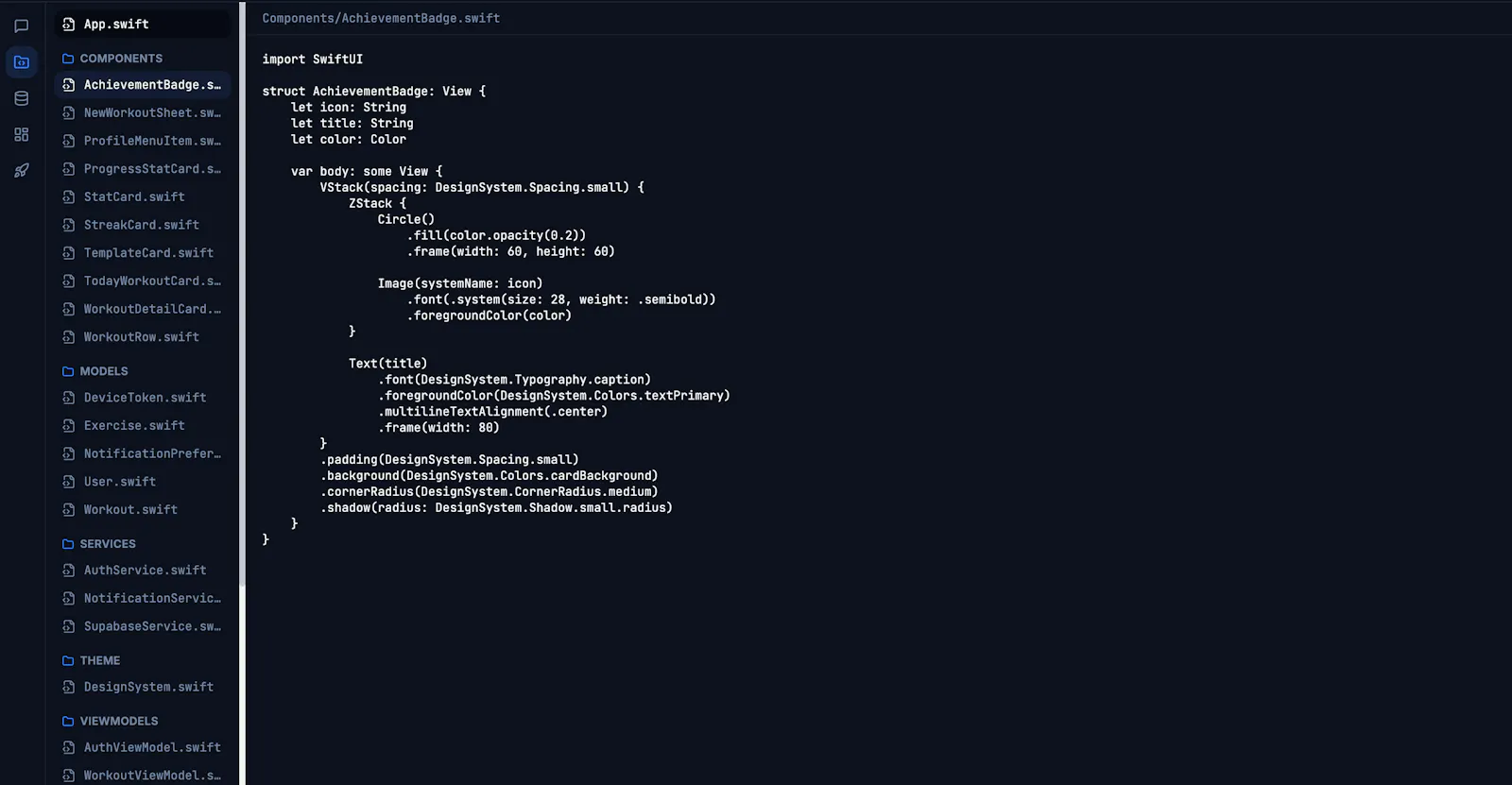Open StreakCard.swift file

coord(142,225)
